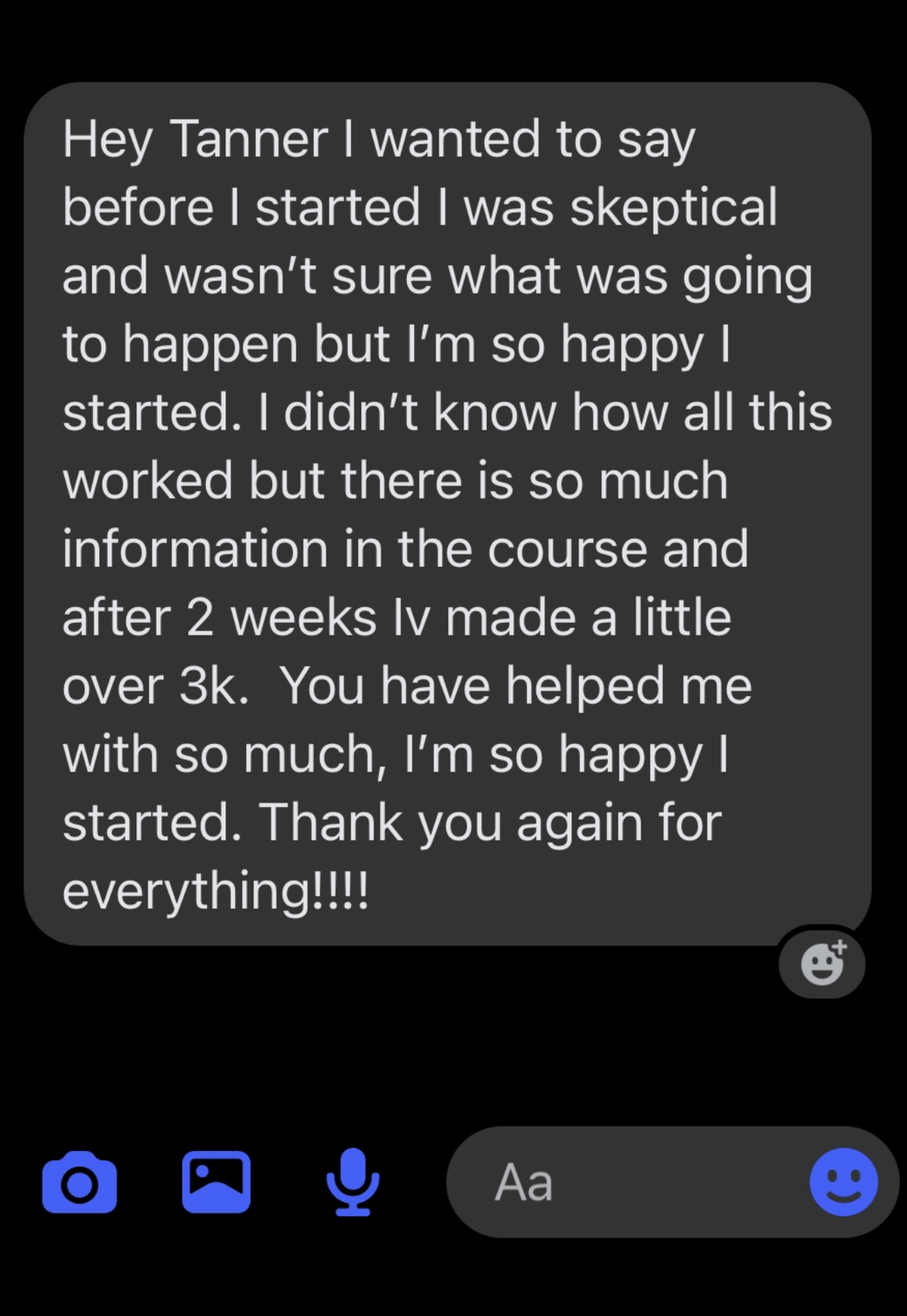Click the smiley-plus reaction button
The image size is (907, 1316).
click(822, 962)
